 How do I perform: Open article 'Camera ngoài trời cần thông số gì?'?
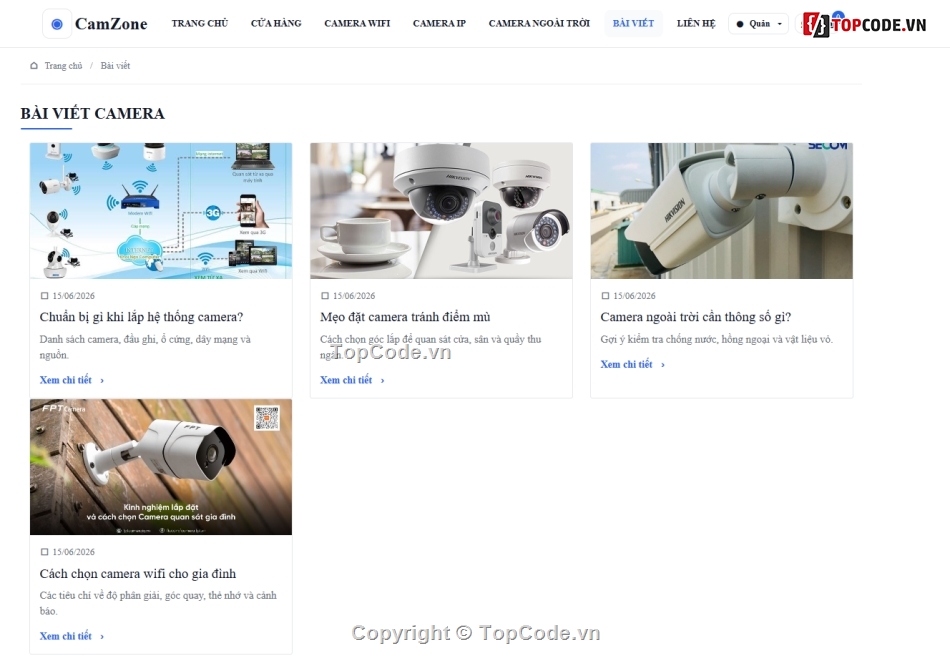(696, 317)
